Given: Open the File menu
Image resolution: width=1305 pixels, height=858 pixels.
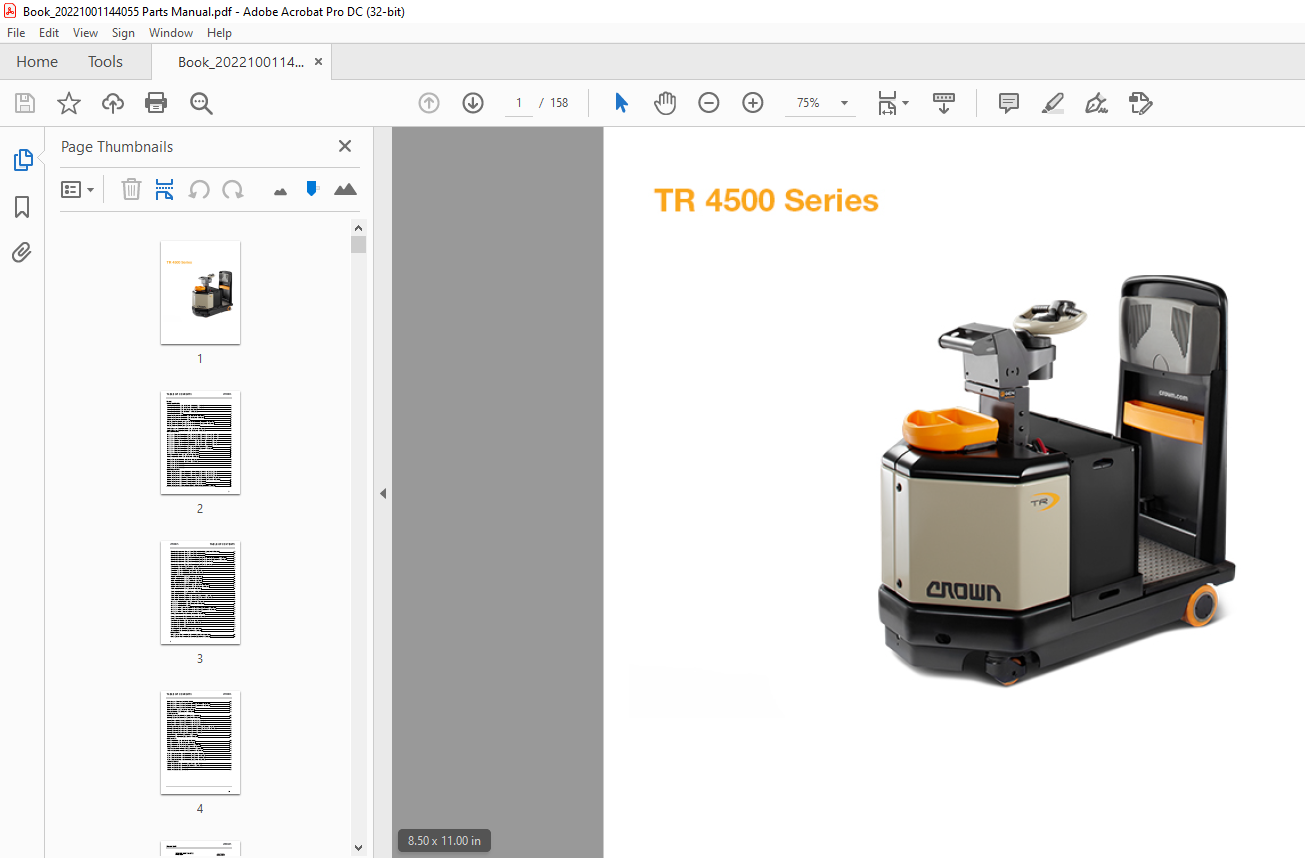Looking at the screenshot, I should click(16, 33).
